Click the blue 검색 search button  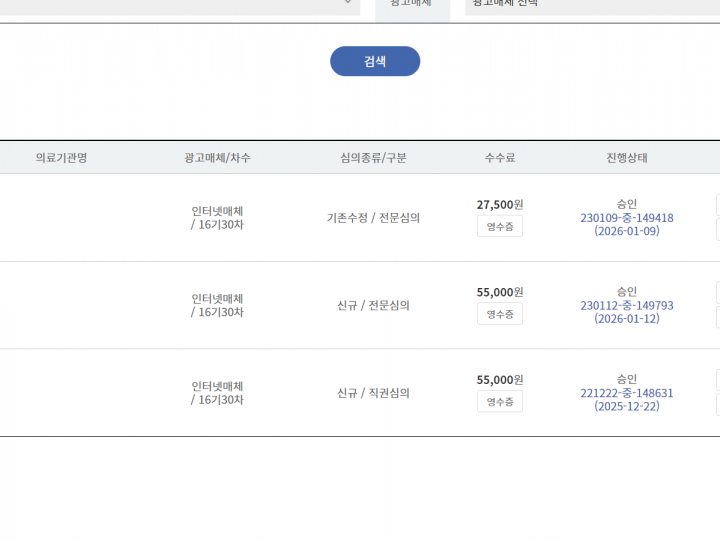[x=375, y=61]
